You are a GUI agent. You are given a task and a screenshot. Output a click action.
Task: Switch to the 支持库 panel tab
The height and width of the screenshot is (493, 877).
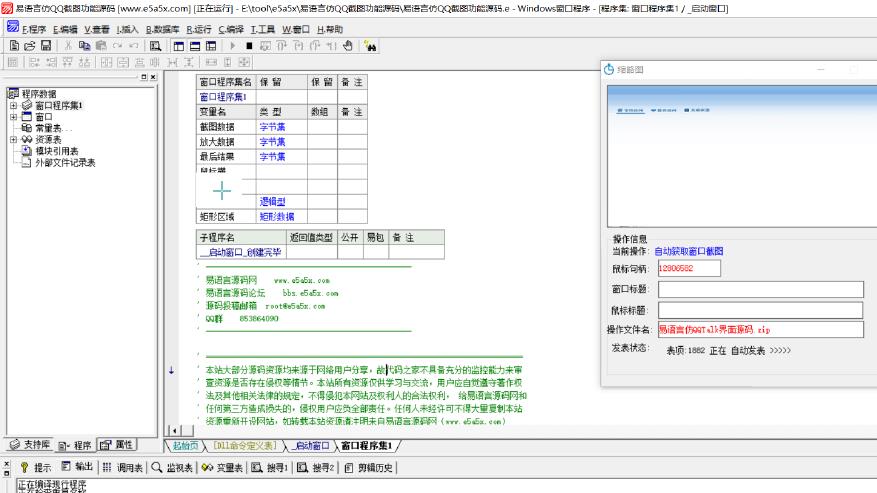pyautogui.click(x=30, y=445)
